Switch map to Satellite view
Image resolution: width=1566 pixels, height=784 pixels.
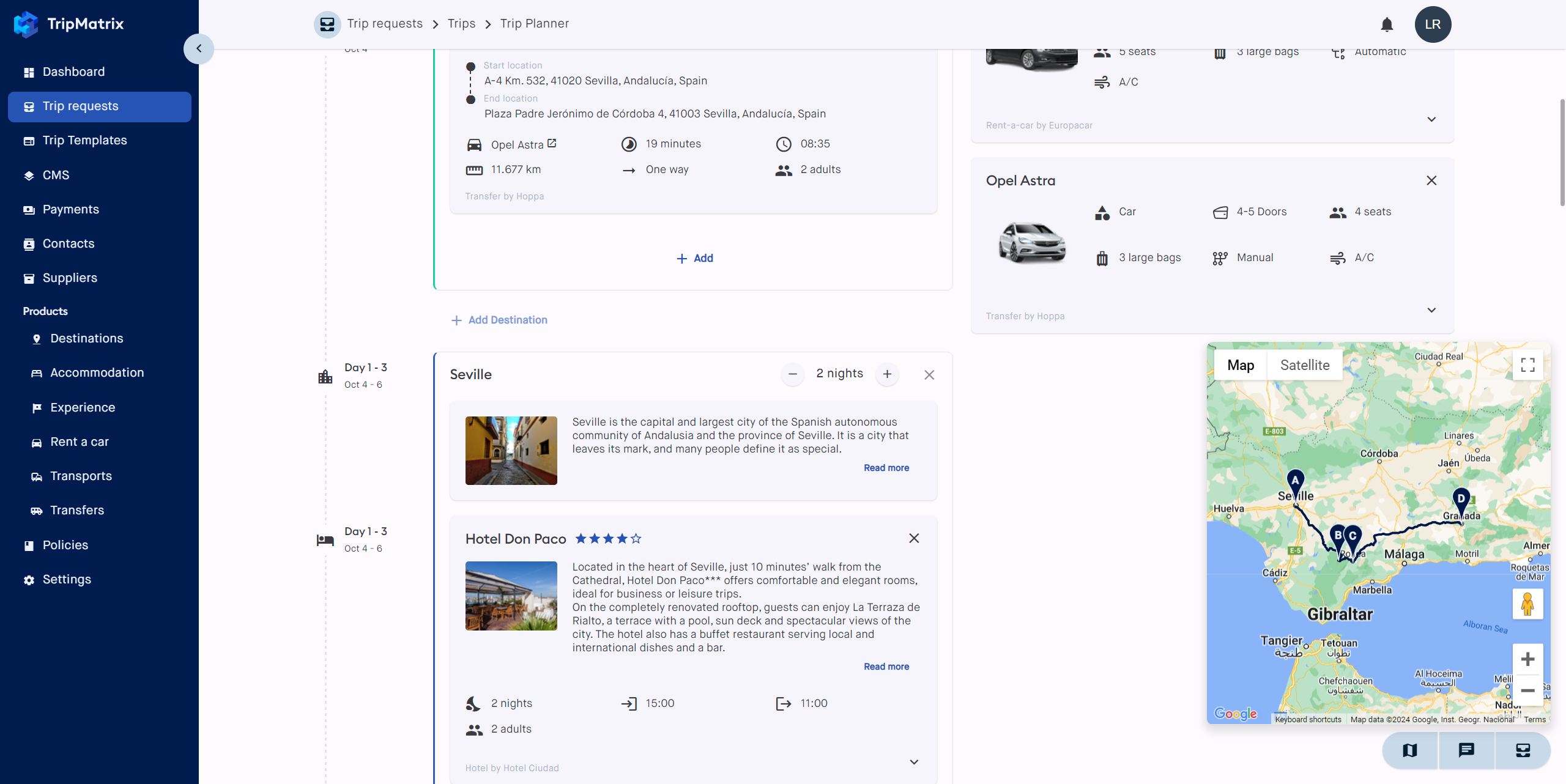click(1305, 365)
